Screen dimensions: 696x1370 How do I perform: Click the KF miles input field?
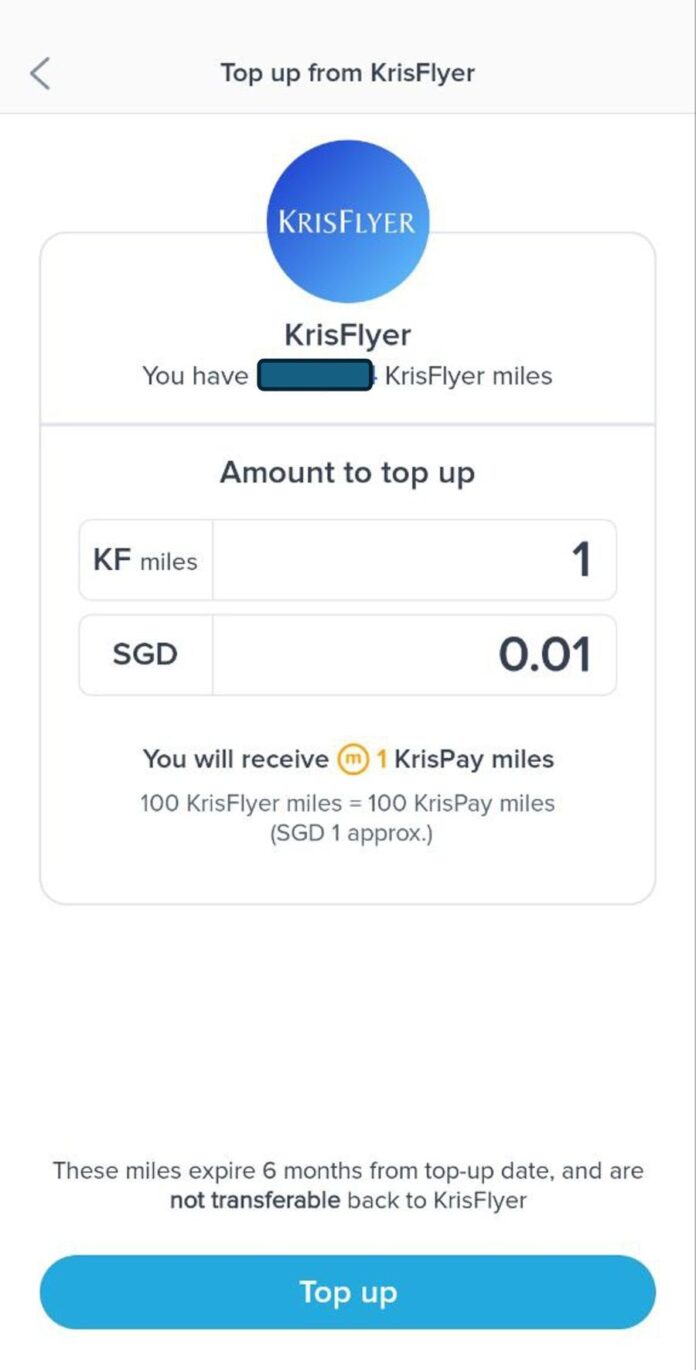(x=413, y=560)
